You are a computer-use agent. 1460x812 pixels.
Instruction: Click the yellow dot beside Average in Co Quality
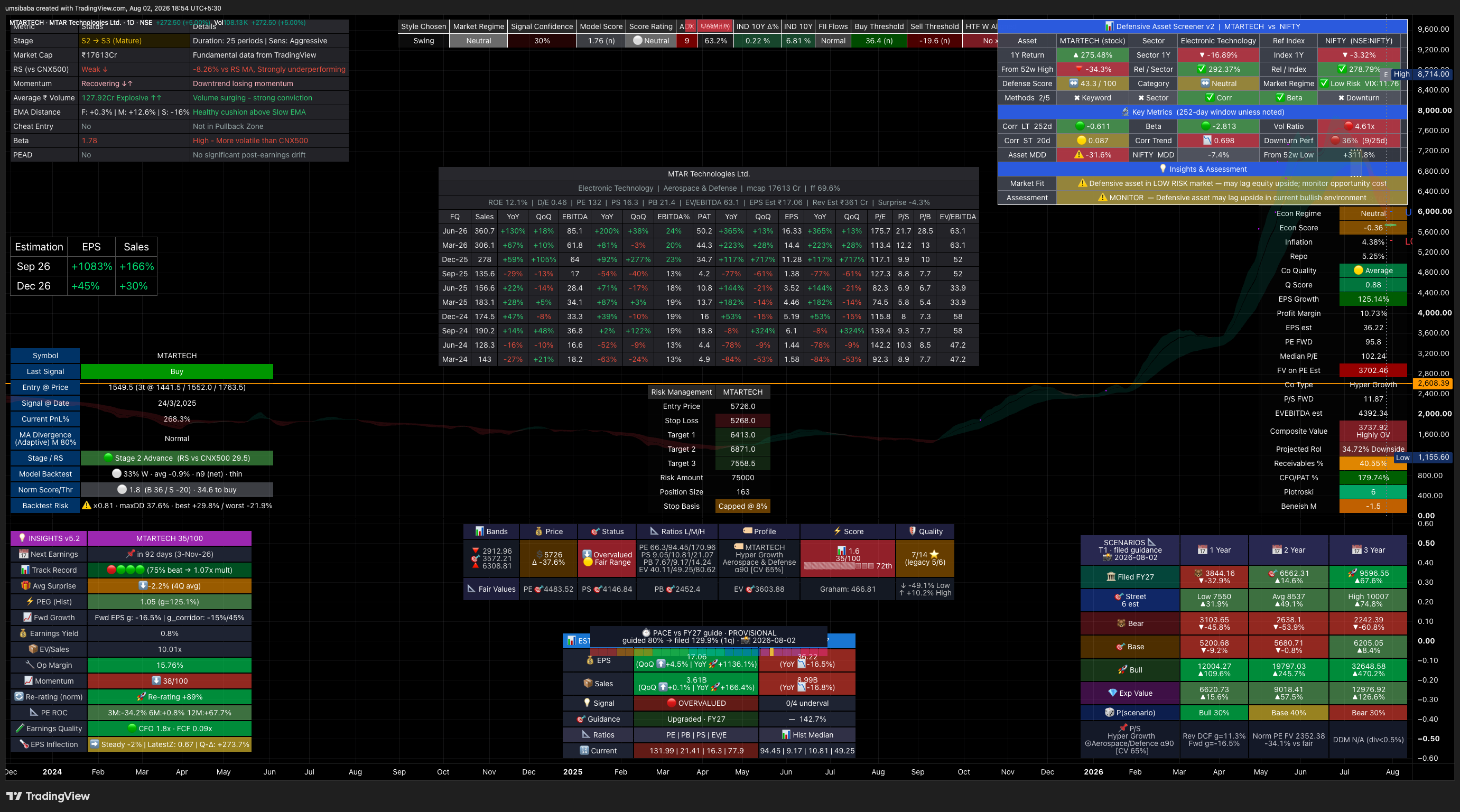pyautogui.click(x=1358, y=270)
